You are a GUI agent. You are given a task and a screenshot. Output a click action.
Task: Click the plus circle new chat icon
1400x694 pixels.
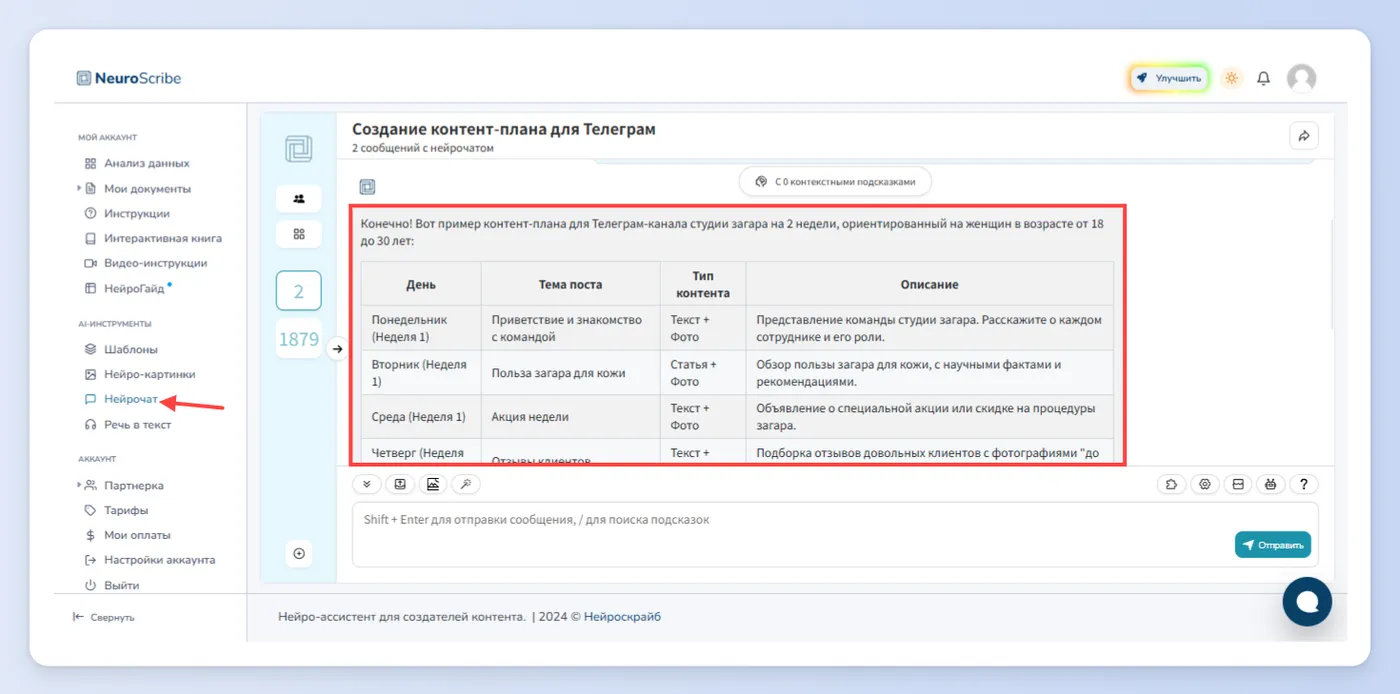(298, 554)
